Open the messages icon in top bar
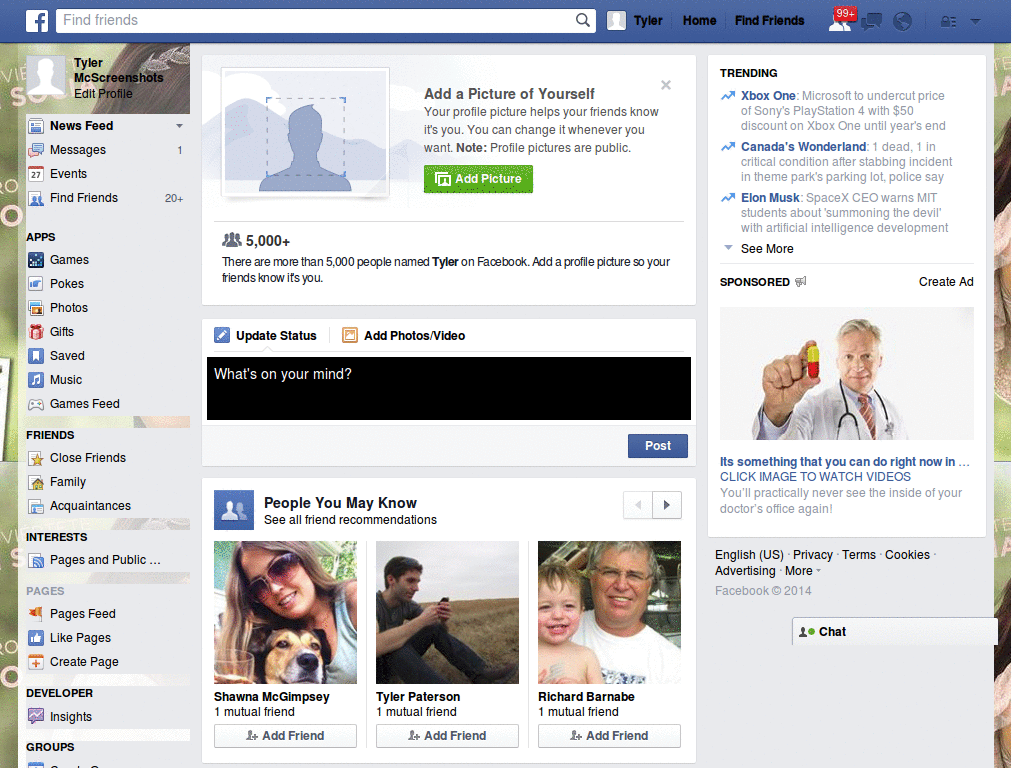 871,22
